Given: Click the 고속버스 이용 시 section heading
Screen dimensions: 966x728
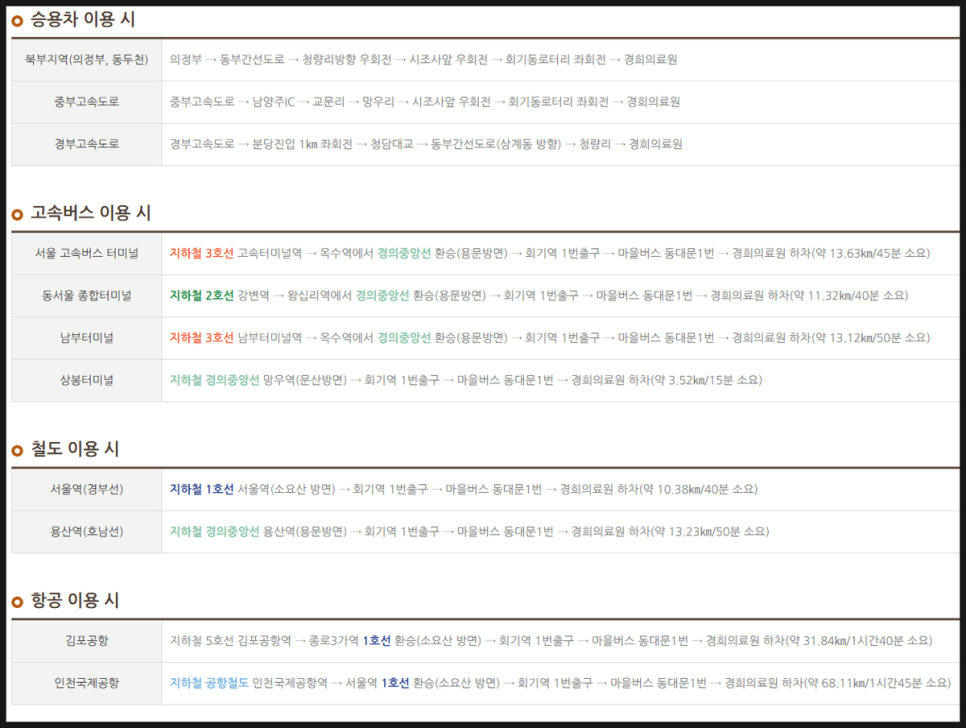Looking at the screenshot, I should click(91, 213).
